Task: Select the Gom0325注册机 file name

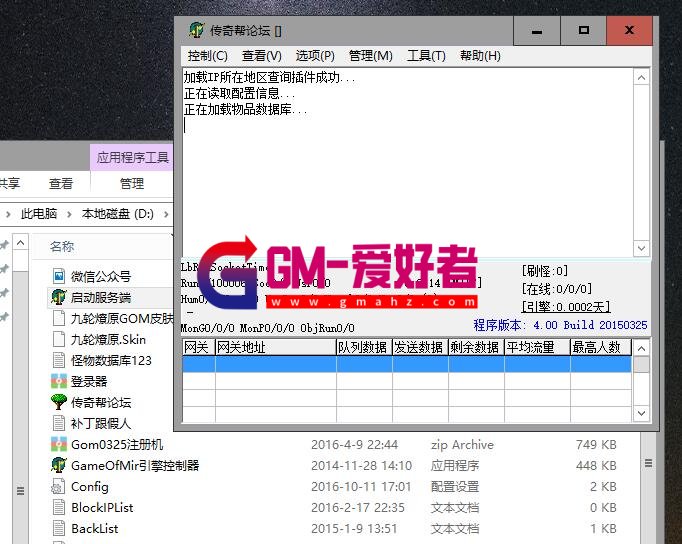Action: click(117, 444)
